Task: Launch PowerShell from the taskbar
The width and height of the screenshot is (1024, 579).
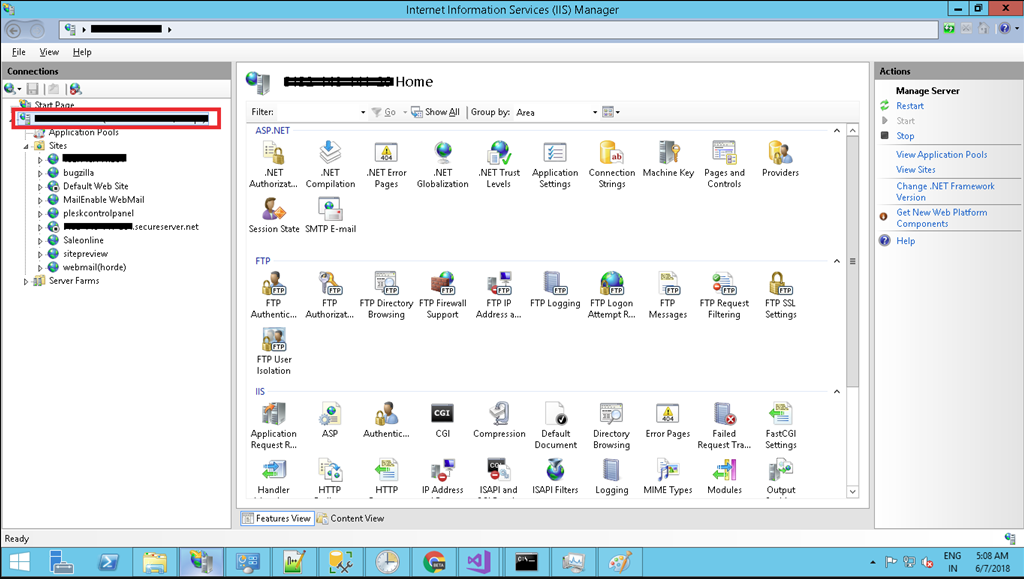Action: 108,562
